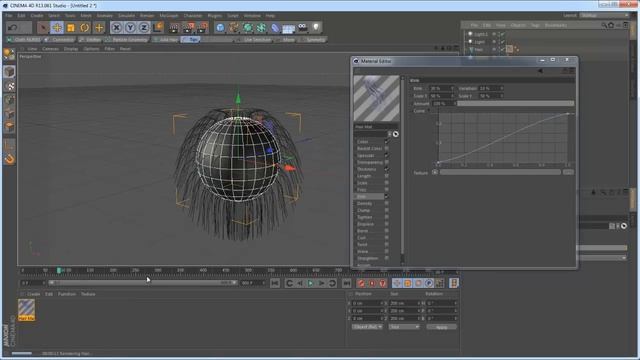640x360 pixels.
Task: Click the Tips button in hair toolbar
Action: click(191, 40)
